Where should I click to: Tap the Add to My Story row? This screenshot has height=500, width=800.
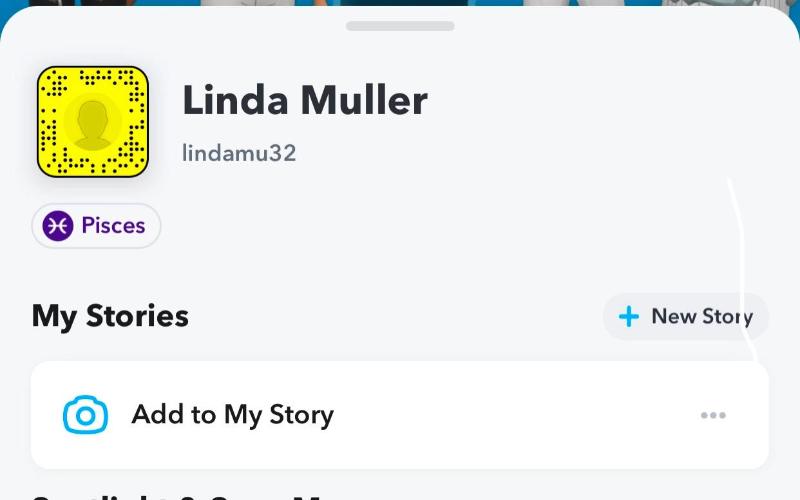(400, 415)
